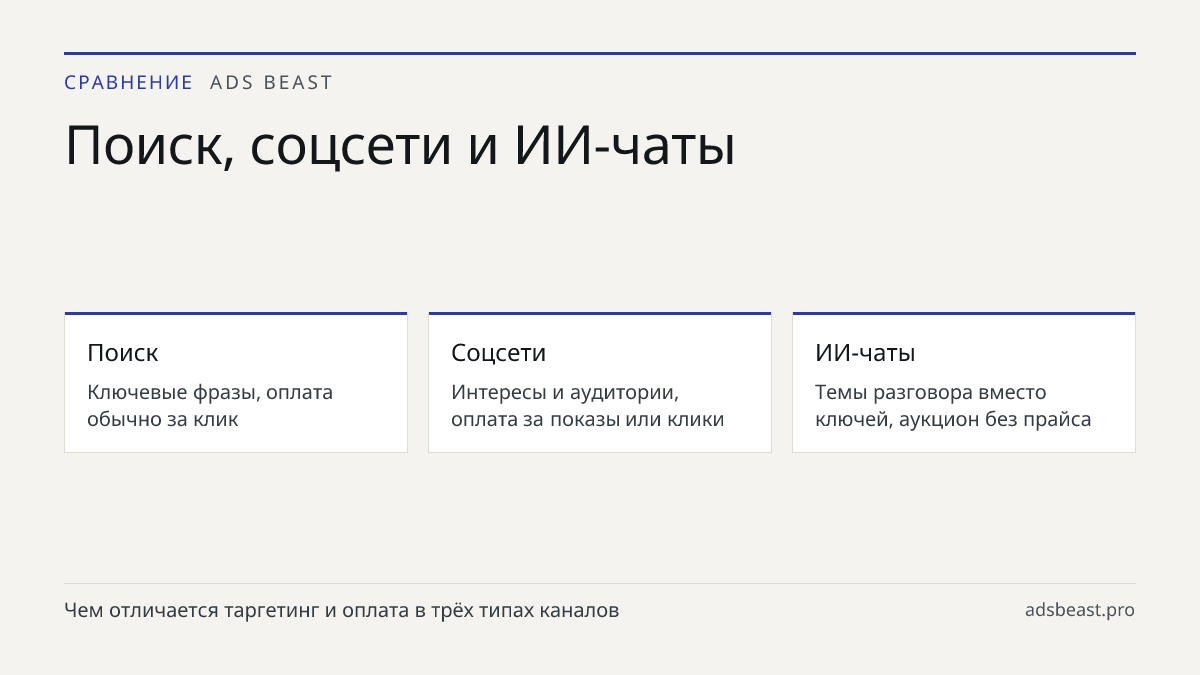
Task: Select the 'ИИ-чаты' card title
Action: click(865, 353)
